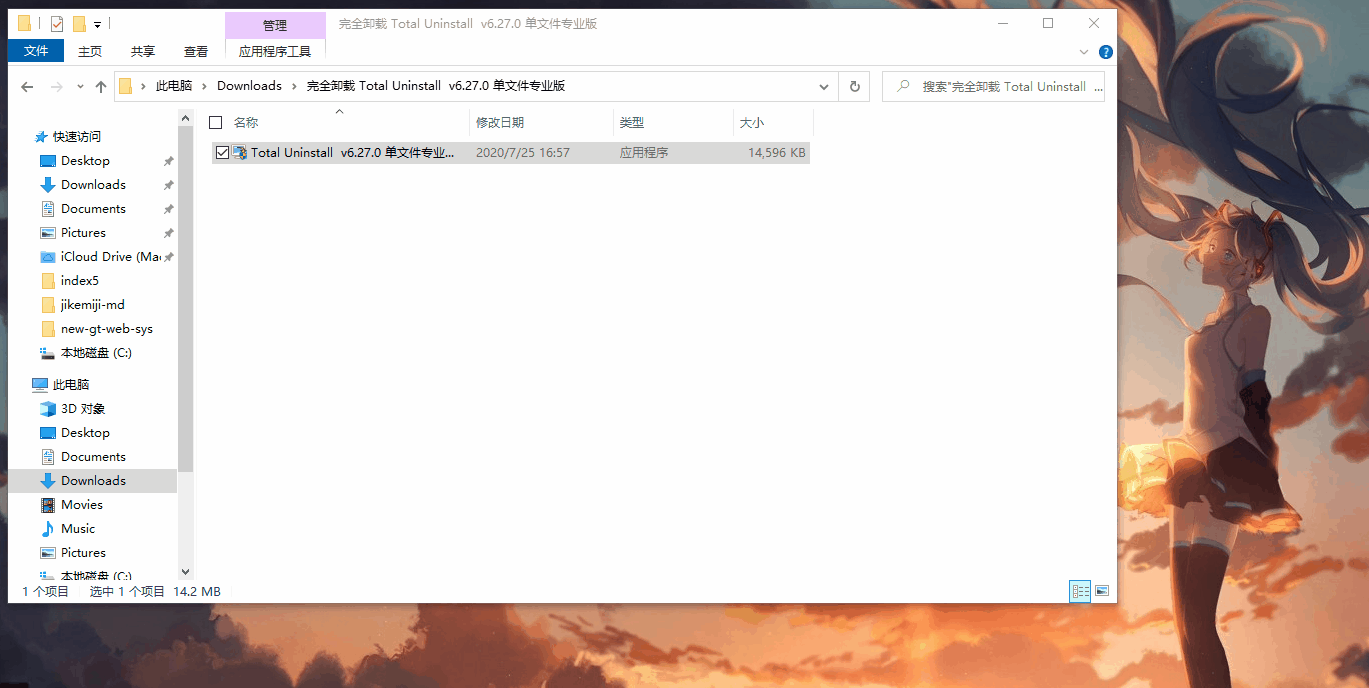Click the Movies film icon in sidebar
1369x688 pixels.
tap(47, 505)
